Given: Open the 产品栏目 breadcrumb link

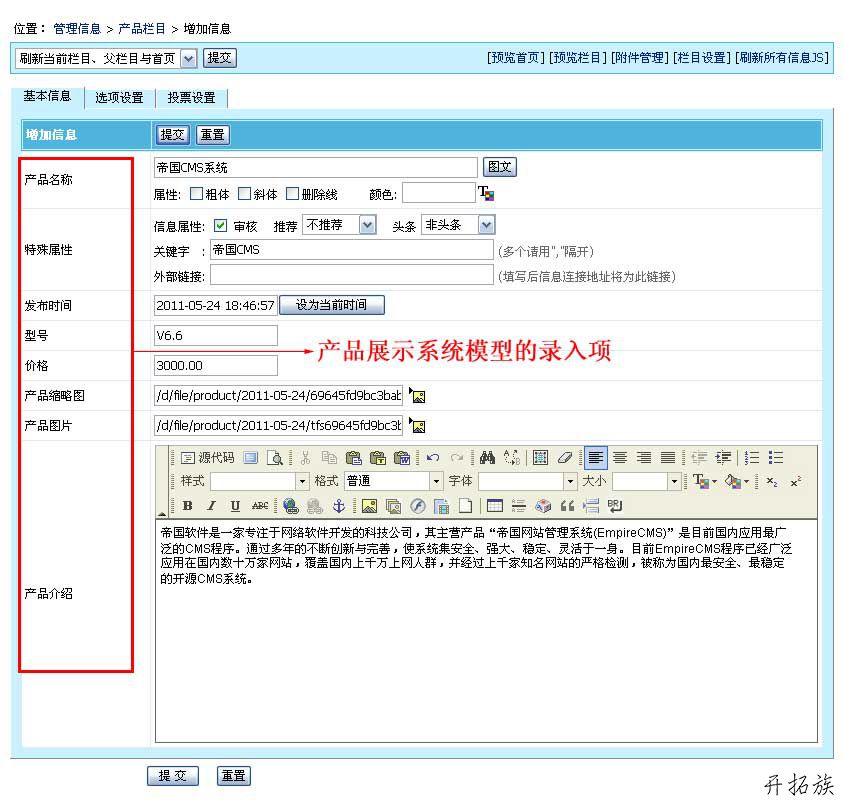Looking at the screenshot, I should pyautogui.click(x=142, y=29).
